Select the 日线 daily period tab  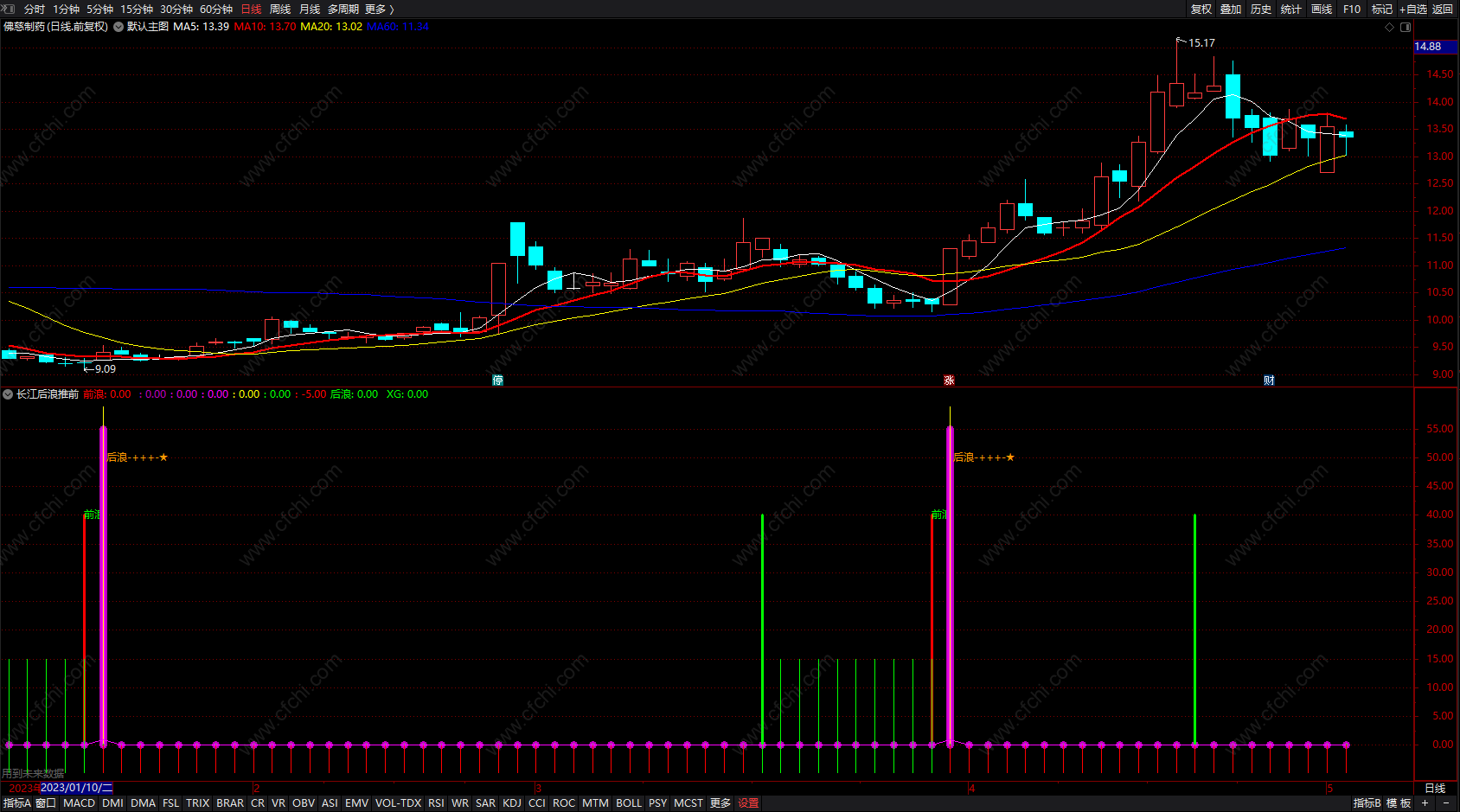[x=251, y=9]
